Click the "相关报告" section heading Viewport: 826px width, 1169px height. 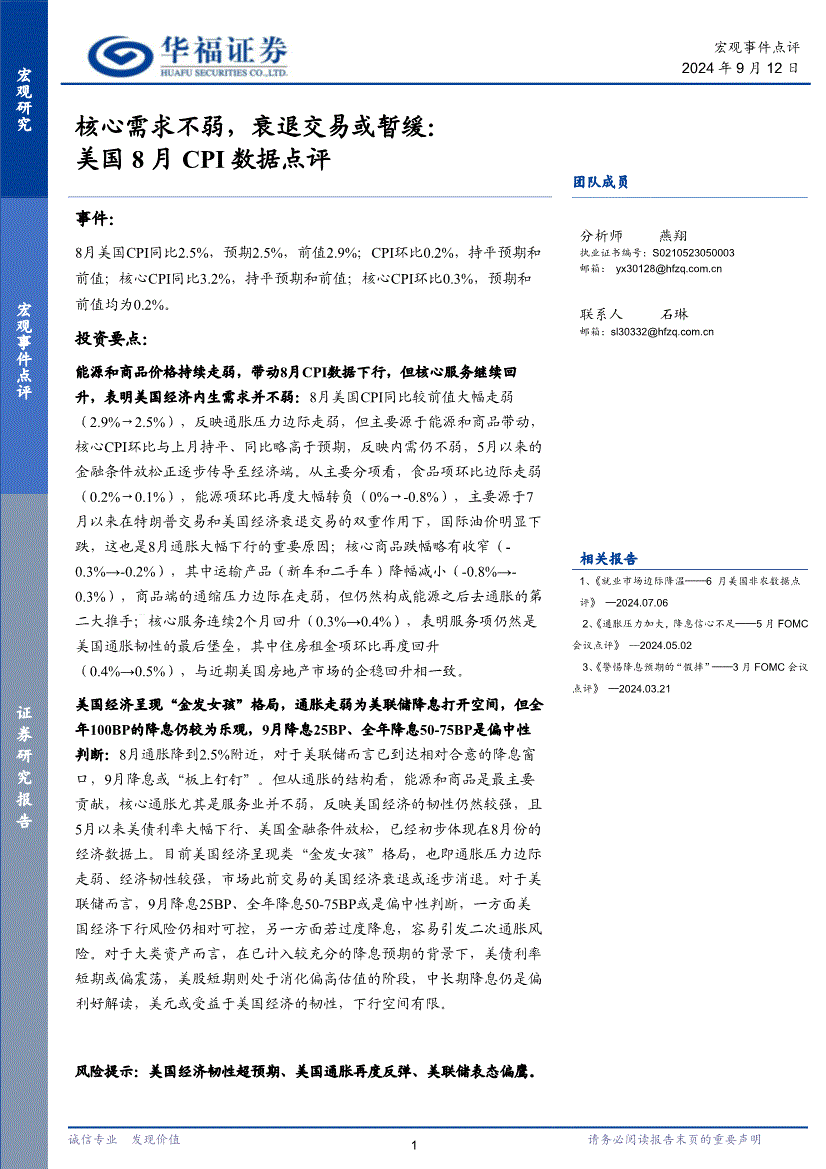(609, 558)
